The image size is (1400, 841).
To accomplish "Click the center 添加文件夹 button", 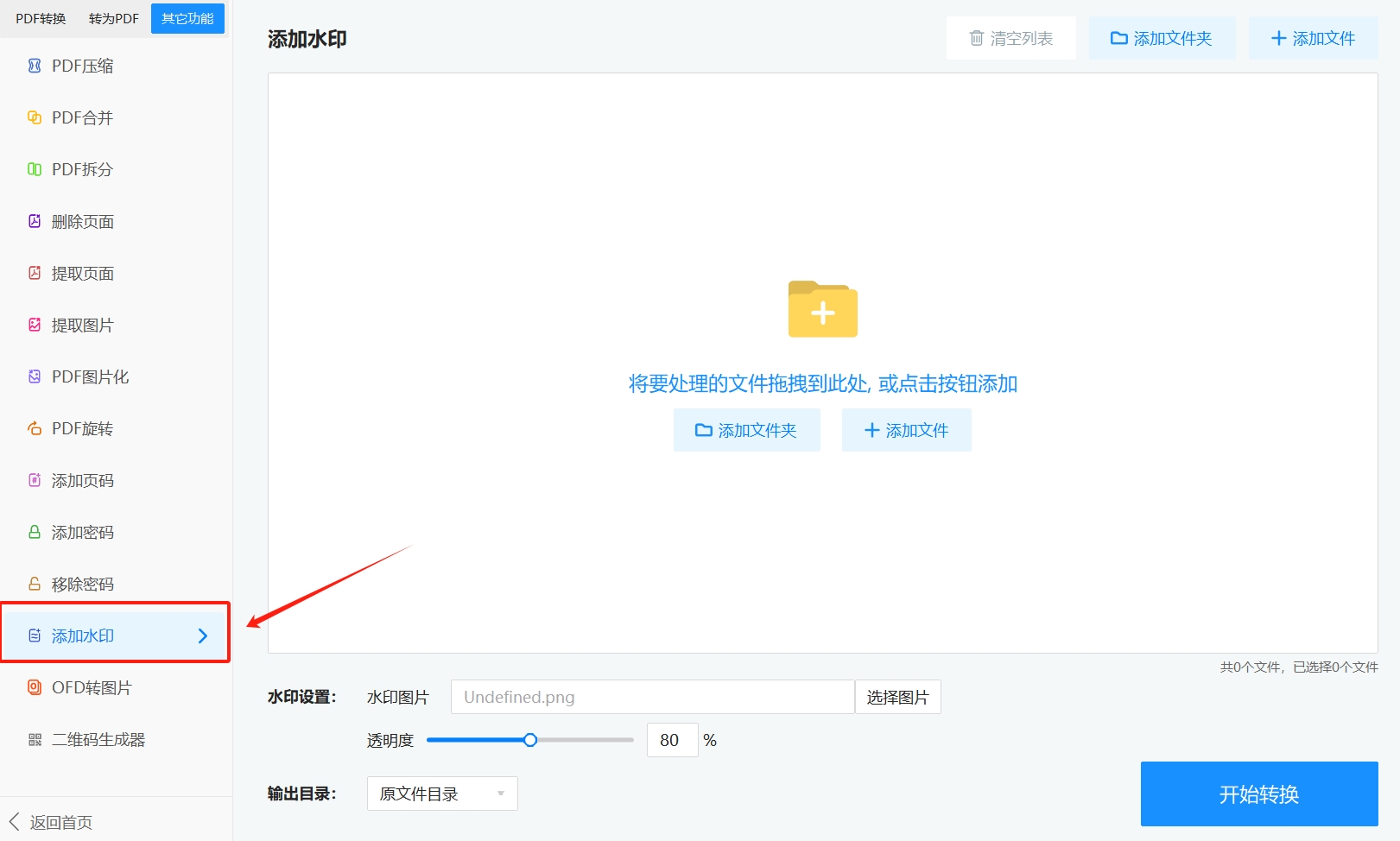I will pyautogui.click(x=746, y=430).
